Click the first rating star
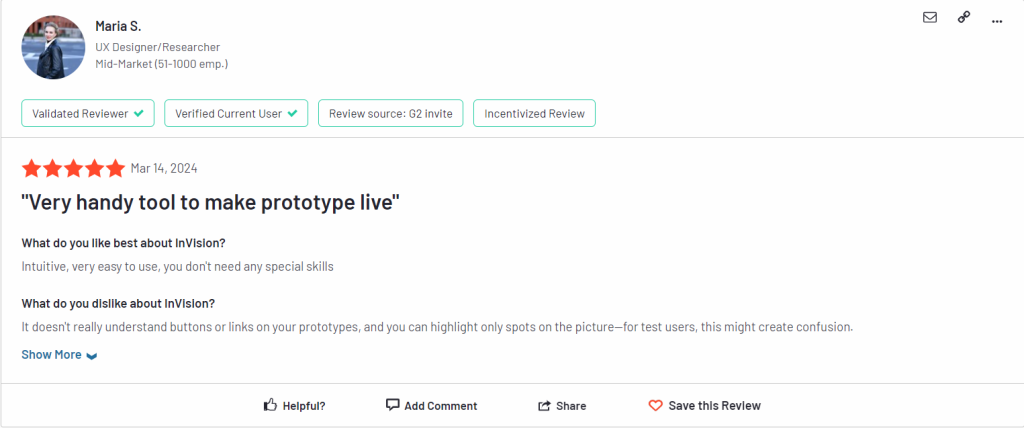 click(31, 169)
